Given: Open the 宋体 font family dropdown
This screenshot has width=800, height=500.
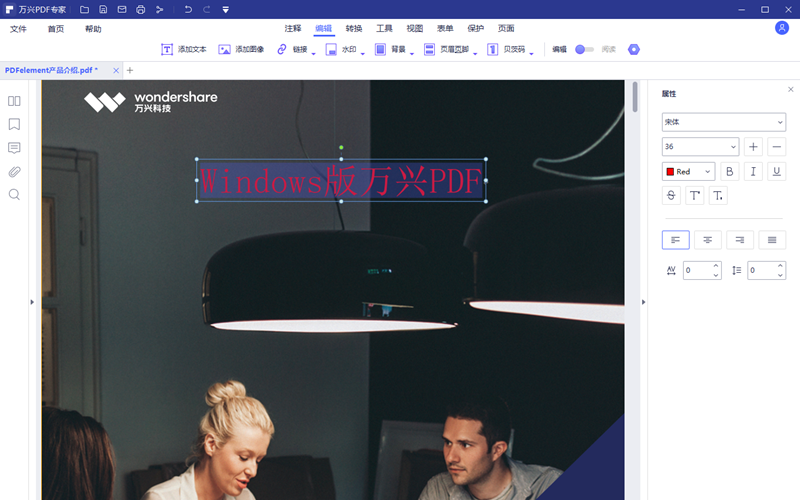Looking at the screenshot, I should (x=723, y=121).
